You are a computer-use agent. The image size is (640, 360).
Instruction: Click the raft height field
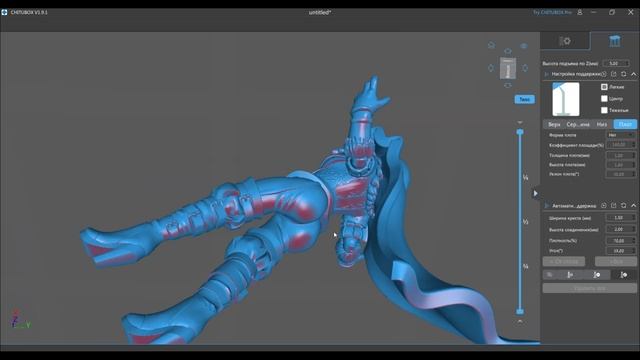click(x=620, y=165)
